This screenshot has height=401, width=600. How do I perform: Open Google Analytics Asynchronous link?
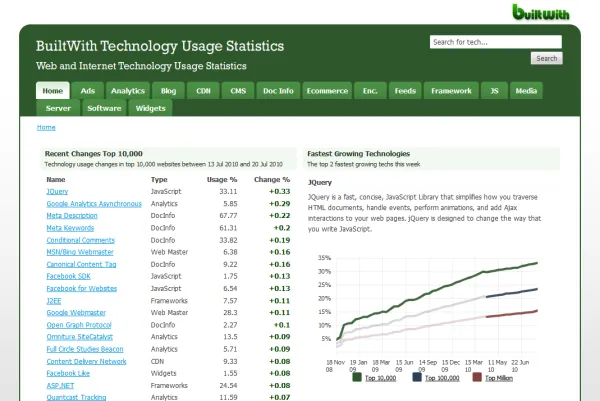pos(93,203)
